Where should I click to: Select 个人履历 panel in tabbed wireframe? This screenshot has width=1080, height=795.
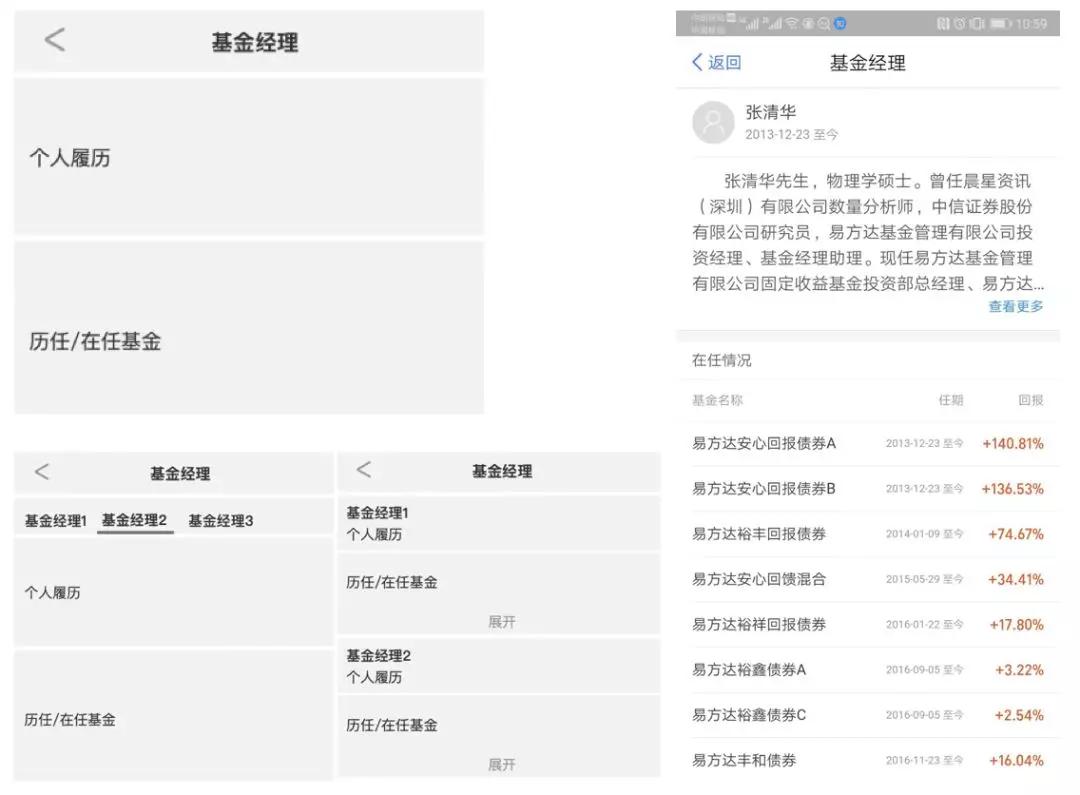tap(174, 592)
